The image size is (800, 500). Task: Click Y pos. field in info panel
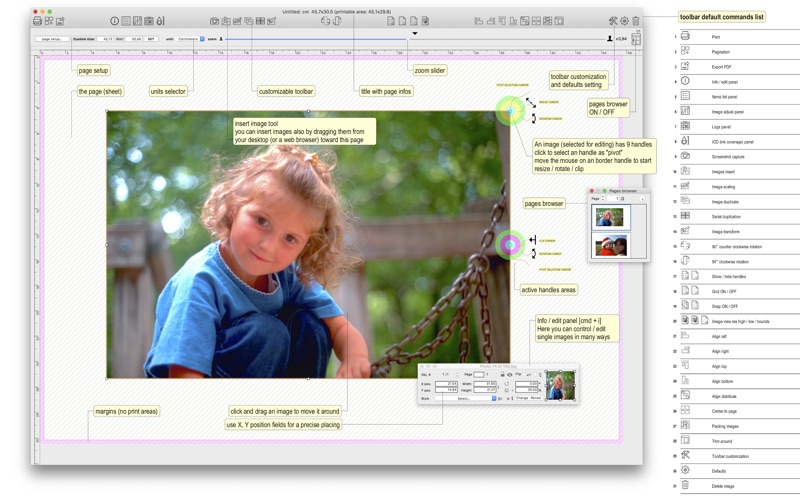click(x=446, y=390)
